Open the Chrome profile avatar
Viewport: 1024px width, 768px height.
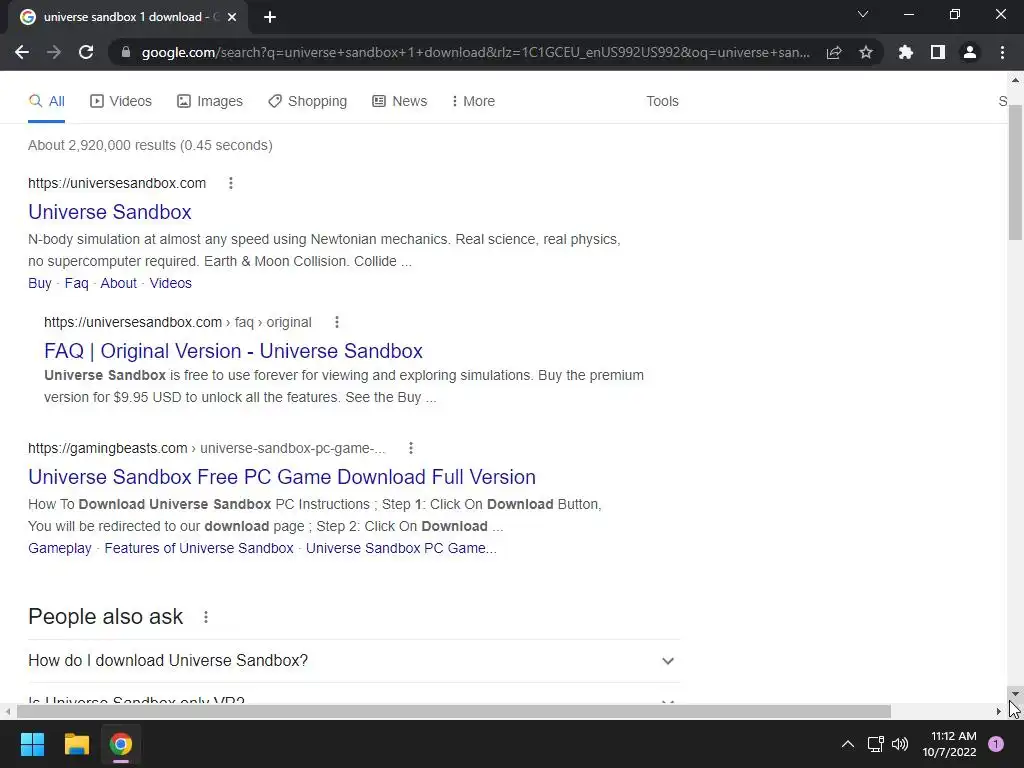pos(970,52)
